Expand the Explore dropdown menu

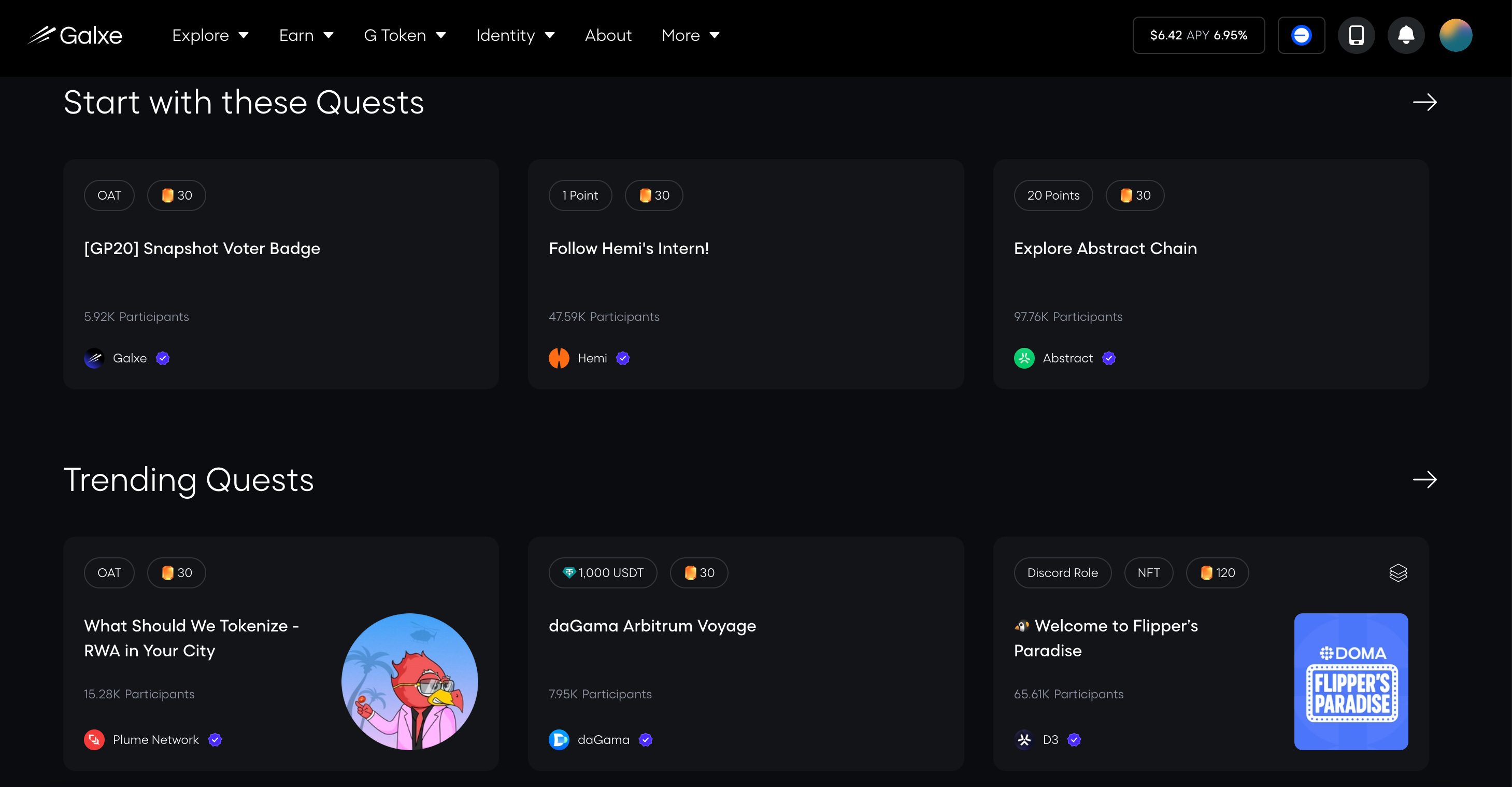coord(210,35)
